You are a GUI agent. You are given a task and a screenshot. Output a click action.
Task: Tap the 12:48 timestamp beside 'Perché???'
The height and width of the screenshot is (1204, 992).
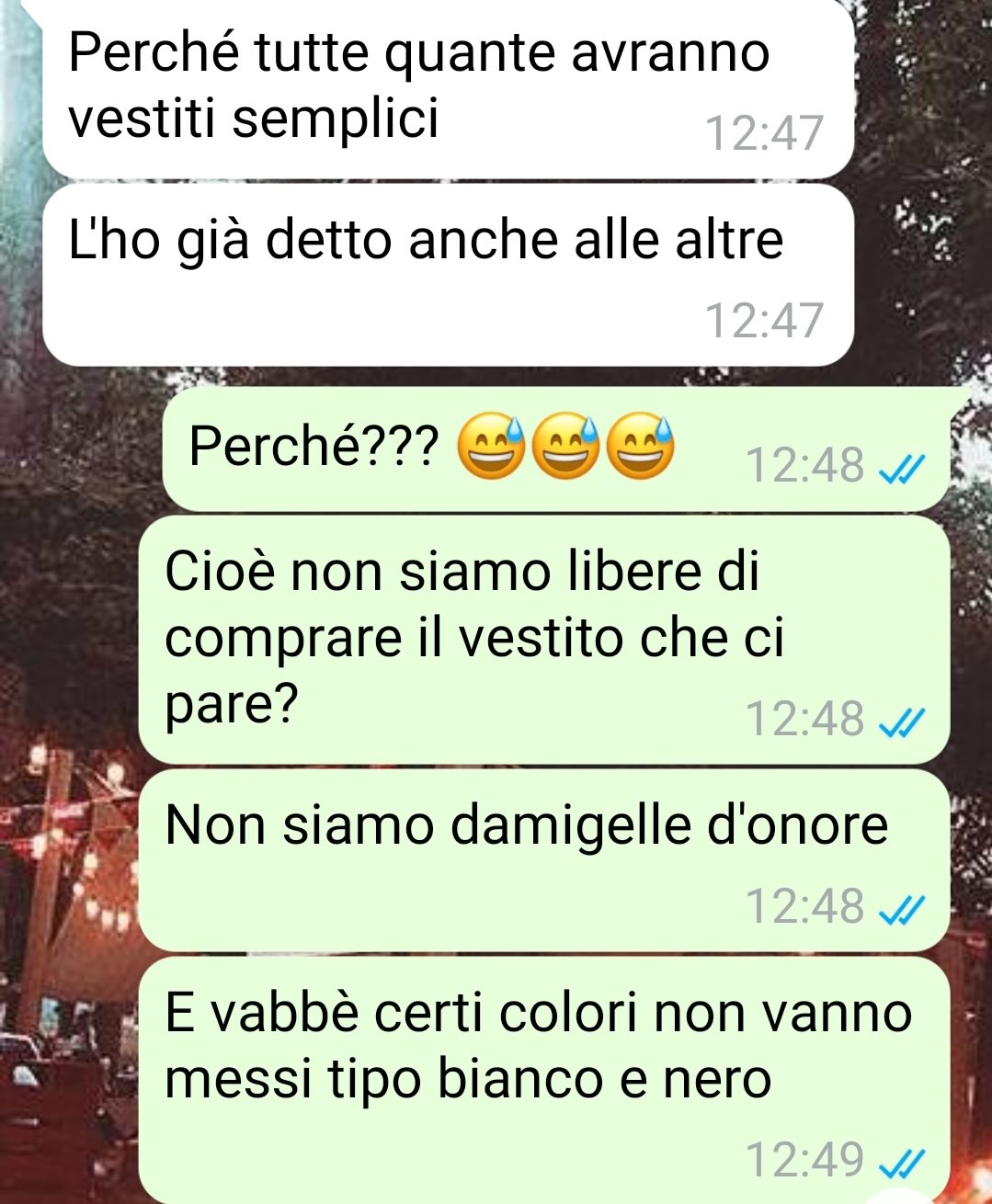point(805,465)
